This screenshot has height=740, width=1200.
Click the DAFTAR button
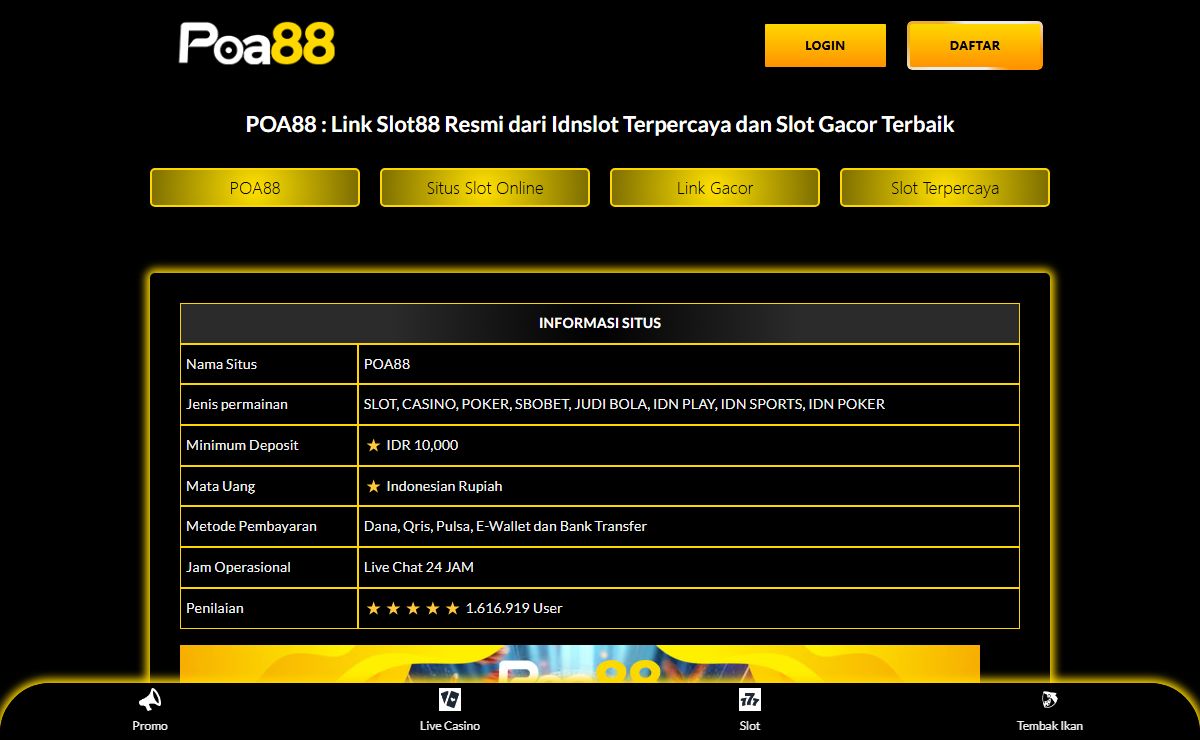pos(975,46)
